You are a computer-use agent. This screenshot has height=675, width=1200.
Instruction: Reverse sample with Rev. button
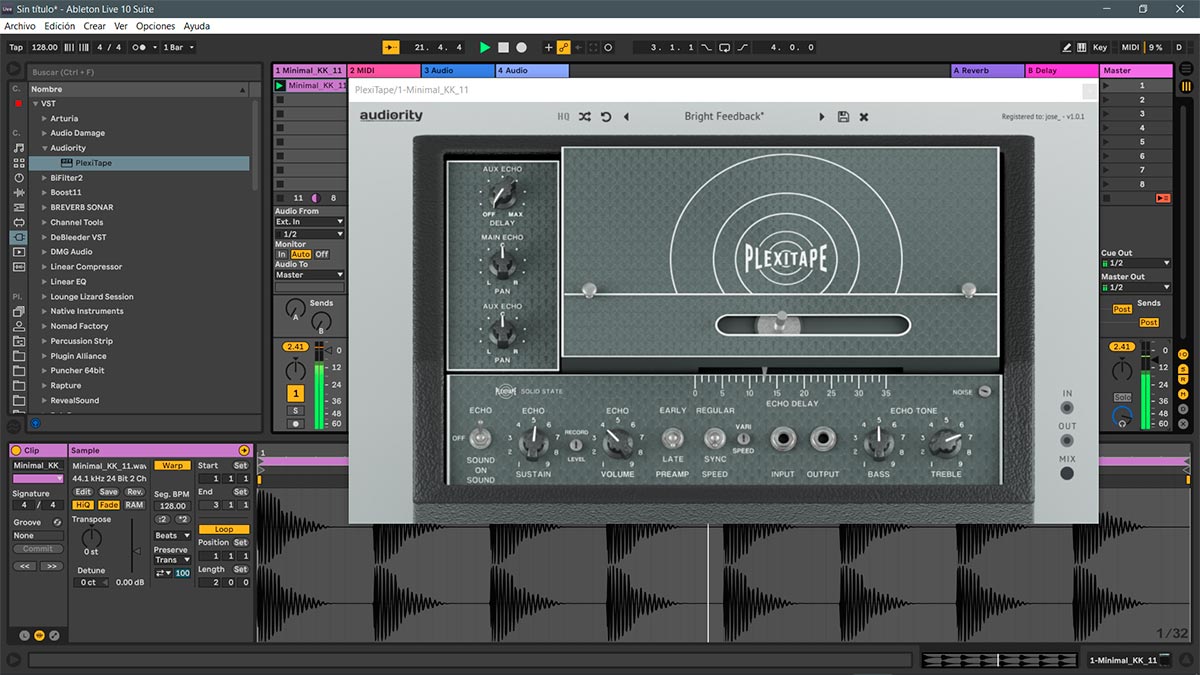click(134, 492)
